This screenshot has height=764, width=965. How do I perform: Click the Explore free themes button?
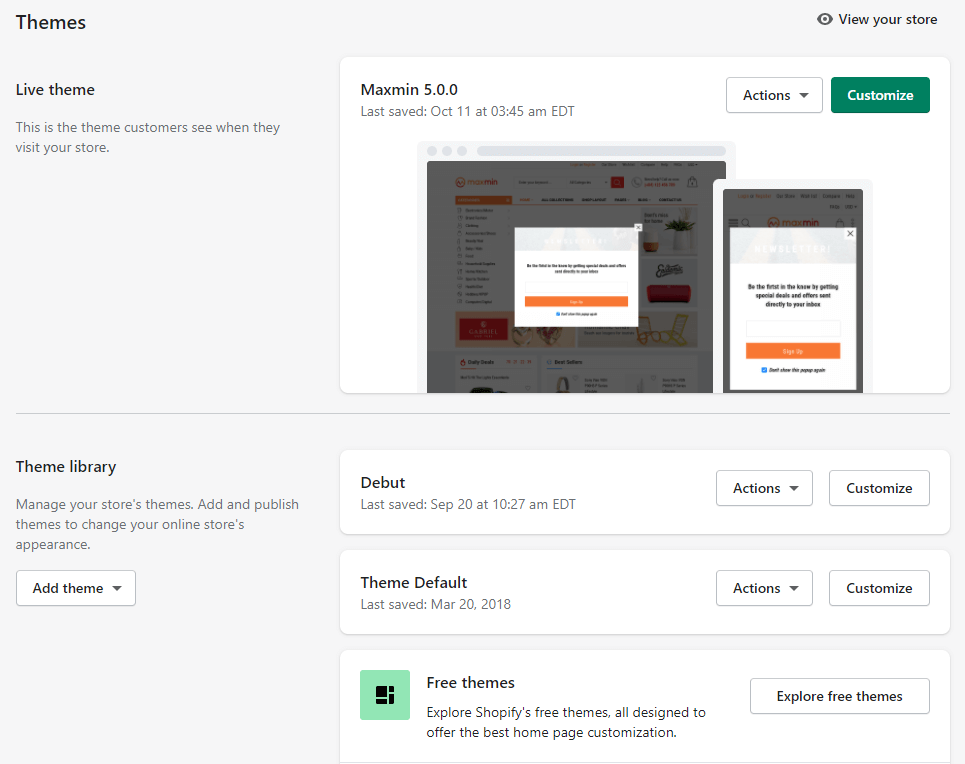pyautogui.click(x=839, y=696)
